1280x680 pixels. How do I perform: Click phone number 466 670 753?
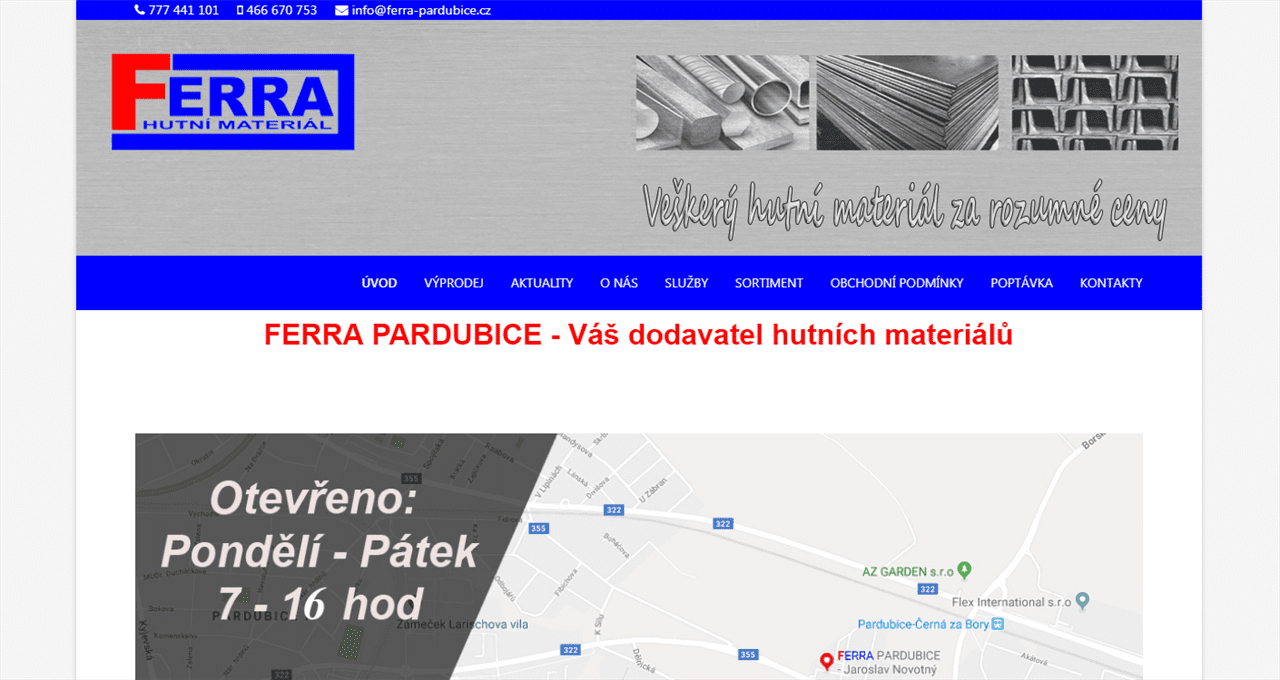coord(281,10)
